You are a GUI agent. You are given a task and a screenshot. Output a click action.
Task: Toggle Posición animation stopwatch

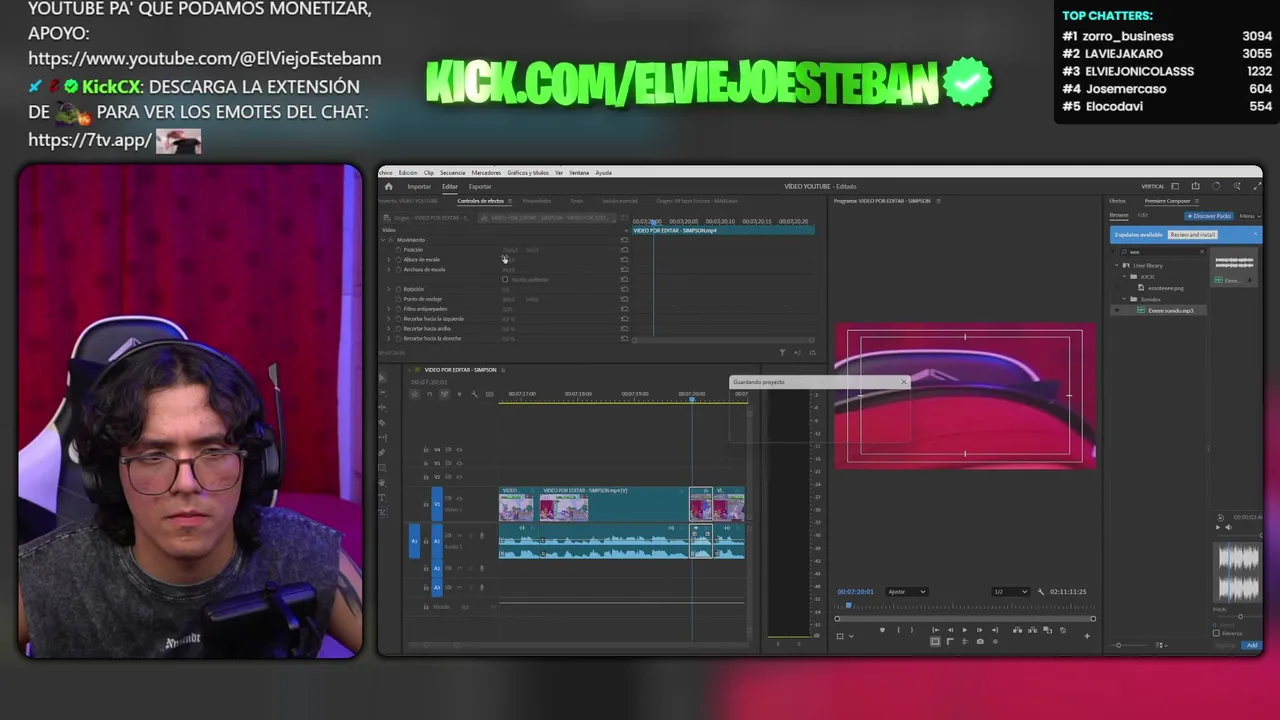398,250
